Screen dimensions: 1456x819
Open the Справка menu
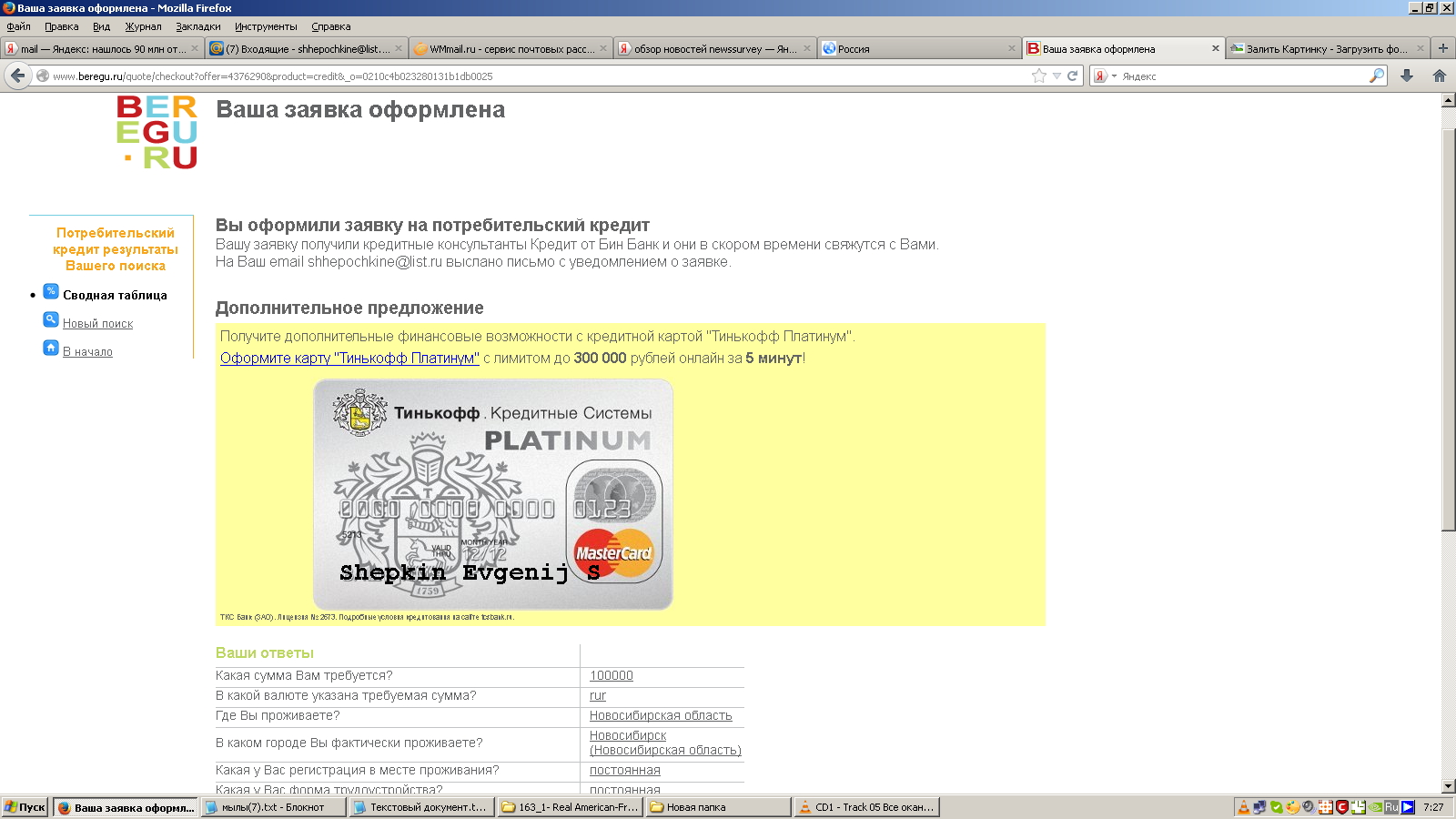pyautogui.click(x=331, y=26)
